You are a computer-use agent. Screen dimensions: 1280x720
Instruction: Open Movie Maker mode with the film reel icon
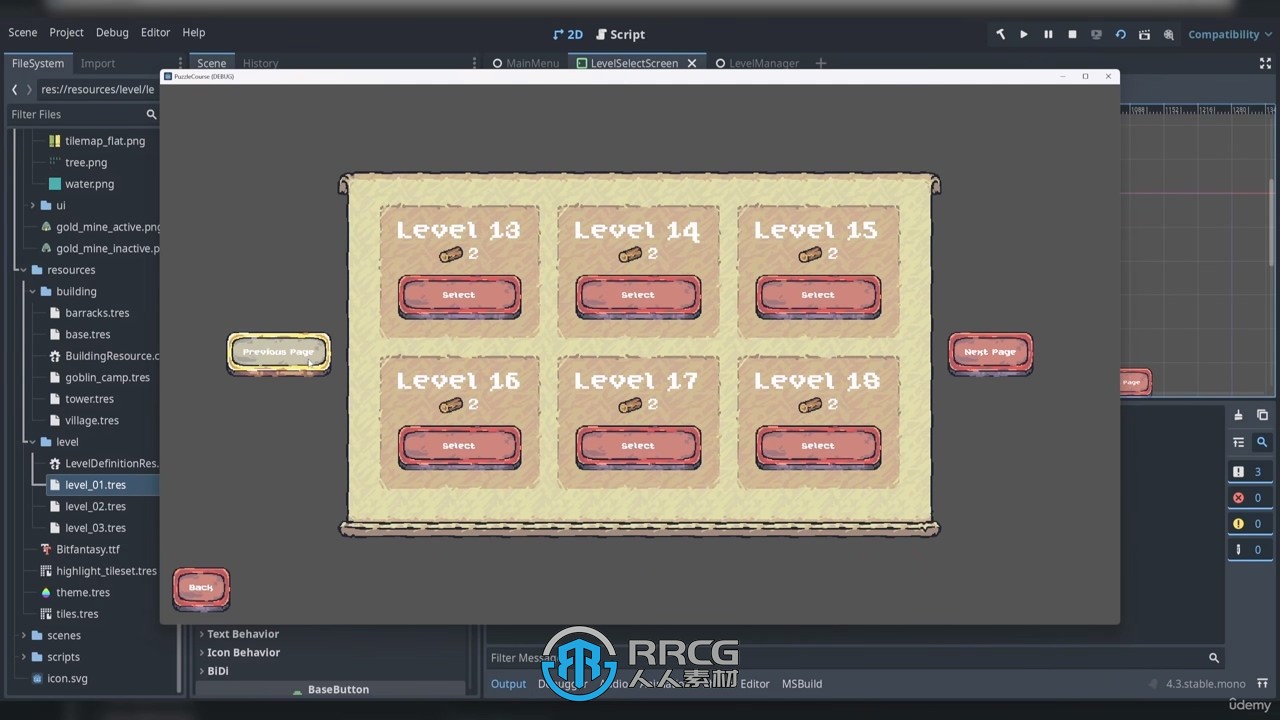tap(1168, 34)
